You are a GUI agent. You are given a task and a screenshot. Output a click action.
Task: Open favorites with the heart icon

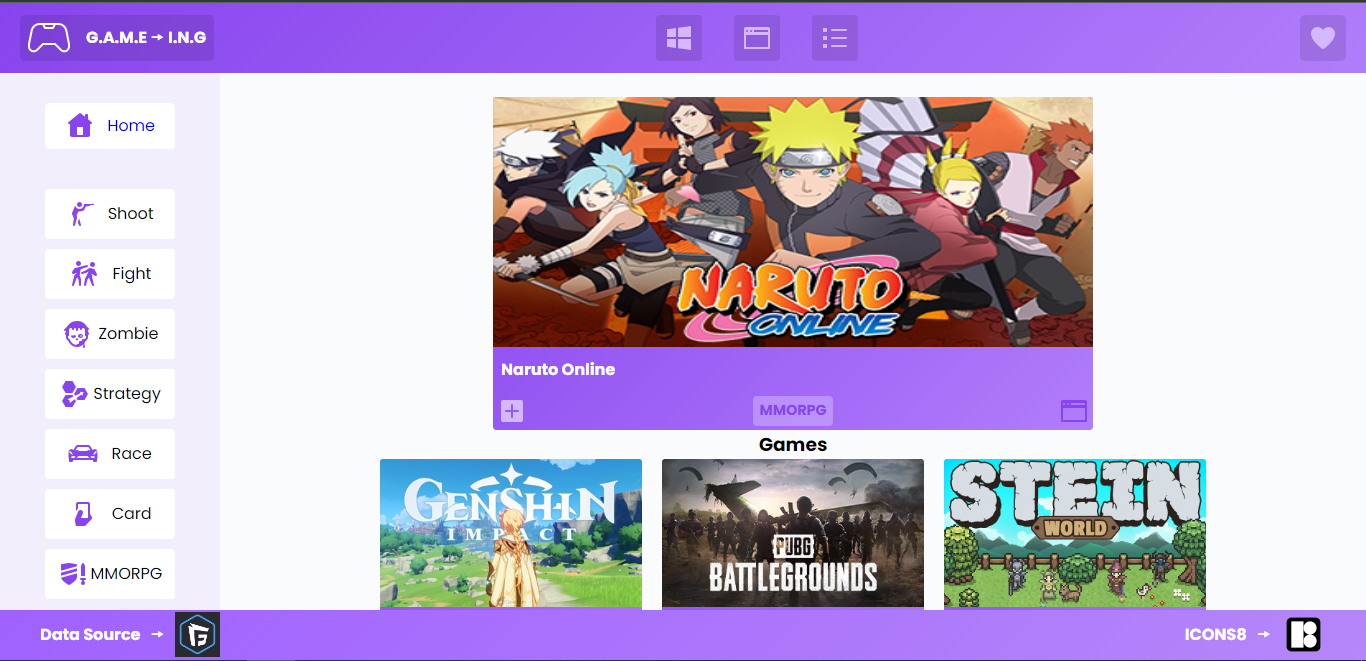point(1323,38)
